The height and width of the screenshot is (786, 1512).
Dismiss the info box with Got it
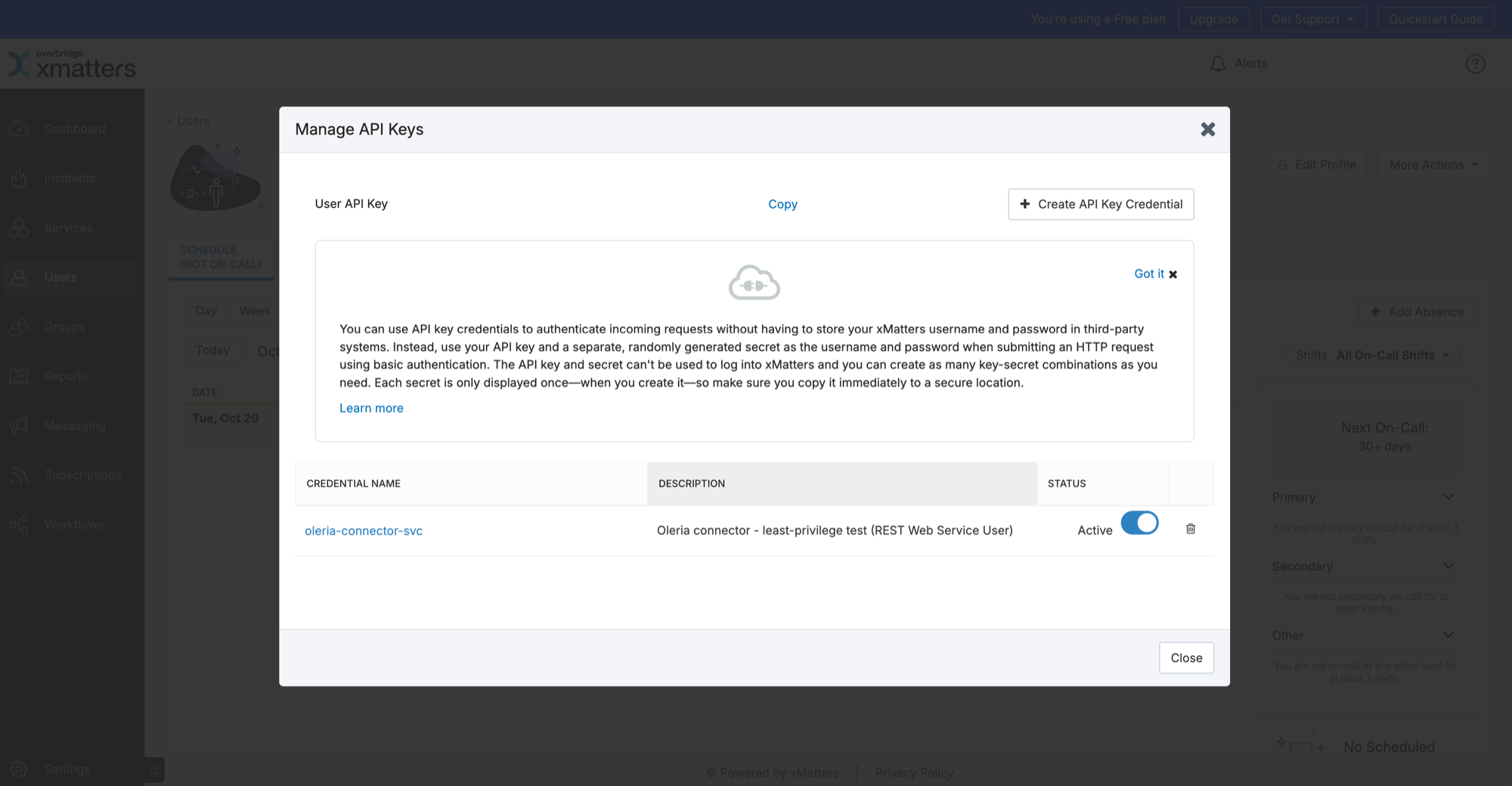pyautogui.click(x=1155, y=274)
